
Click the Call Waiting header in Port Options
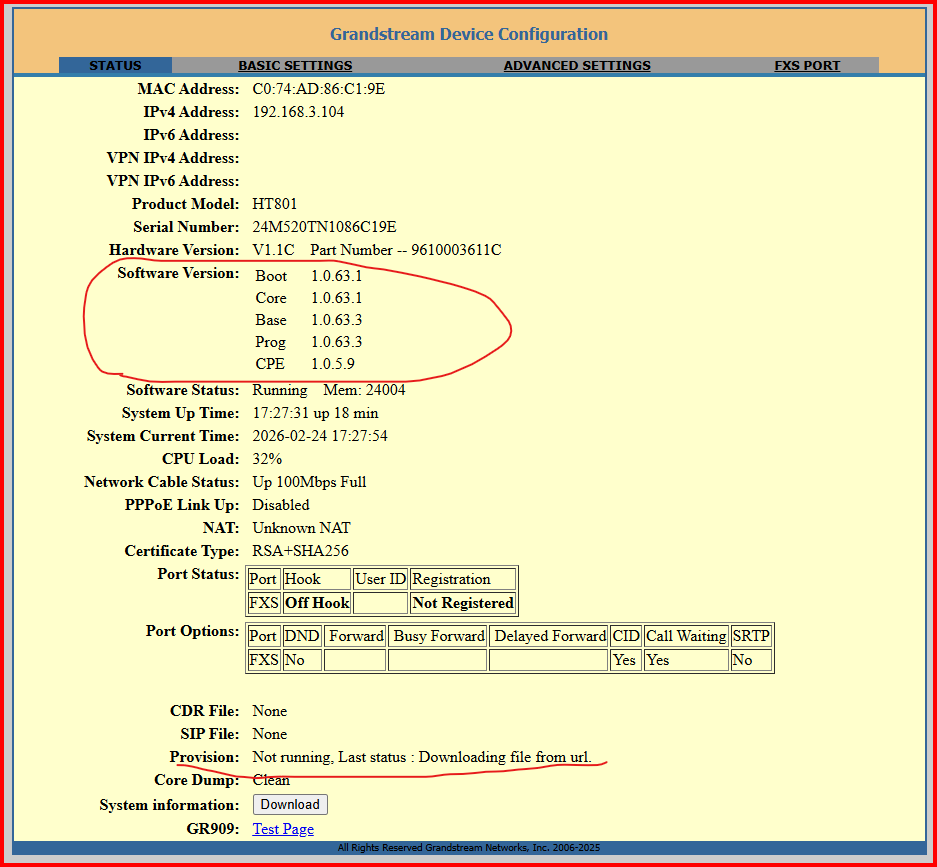[686, 636]
